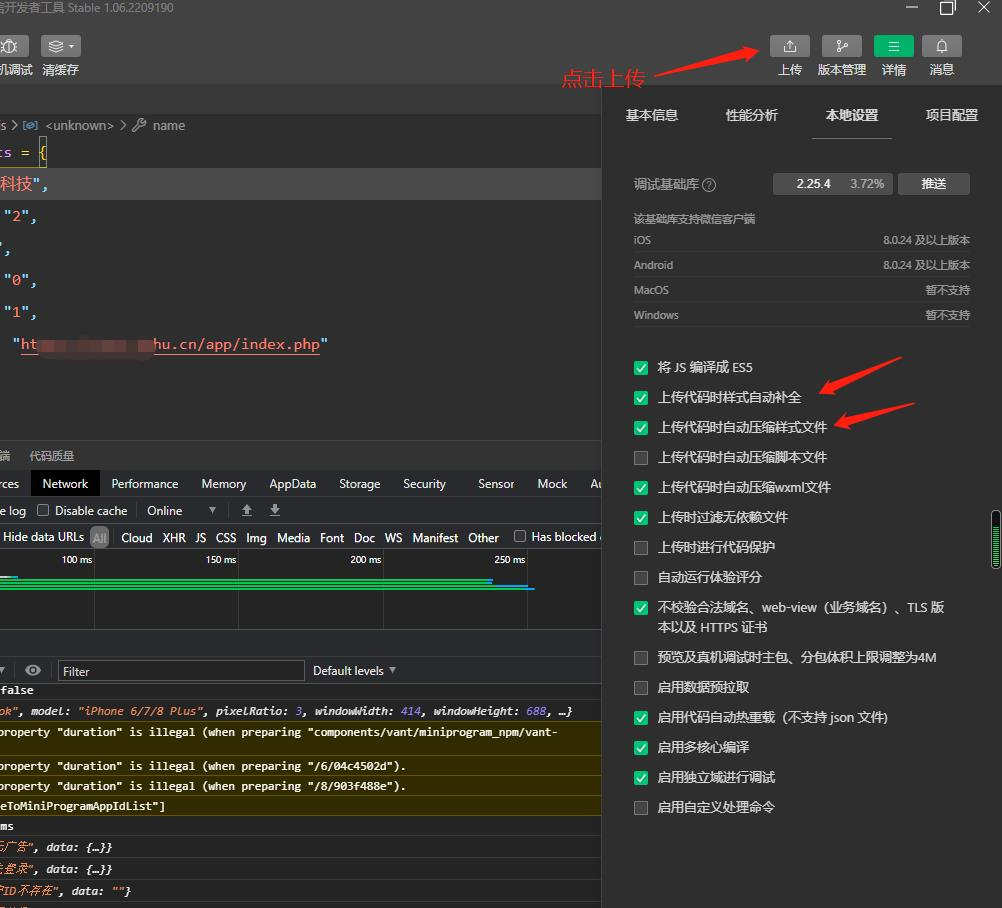Open the Online throttling dropdown
This screenshot has width=1002, height=908.
coord(181,510)
